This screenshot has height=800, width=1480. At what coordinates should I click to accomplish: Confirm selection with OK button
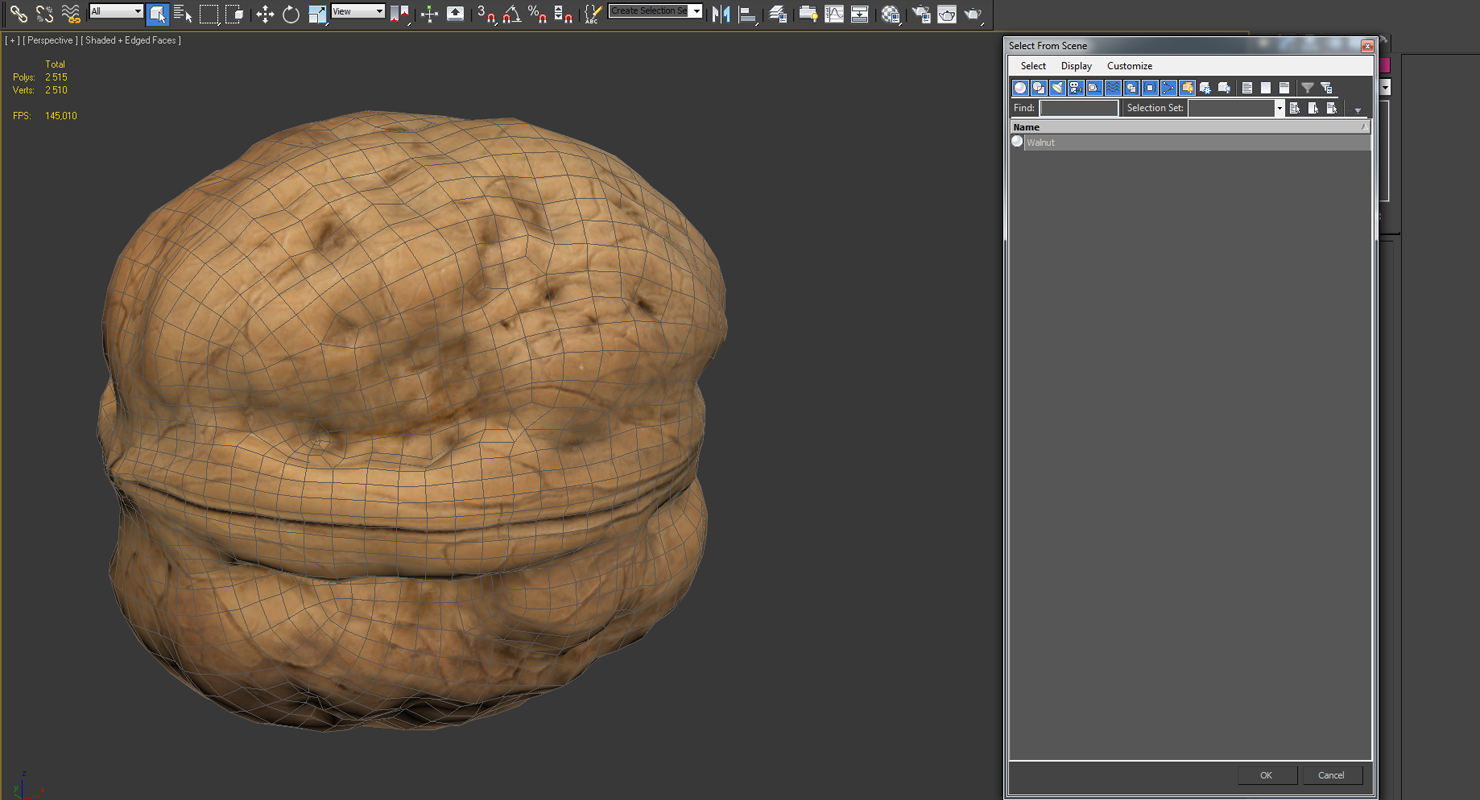(1266, 775)
